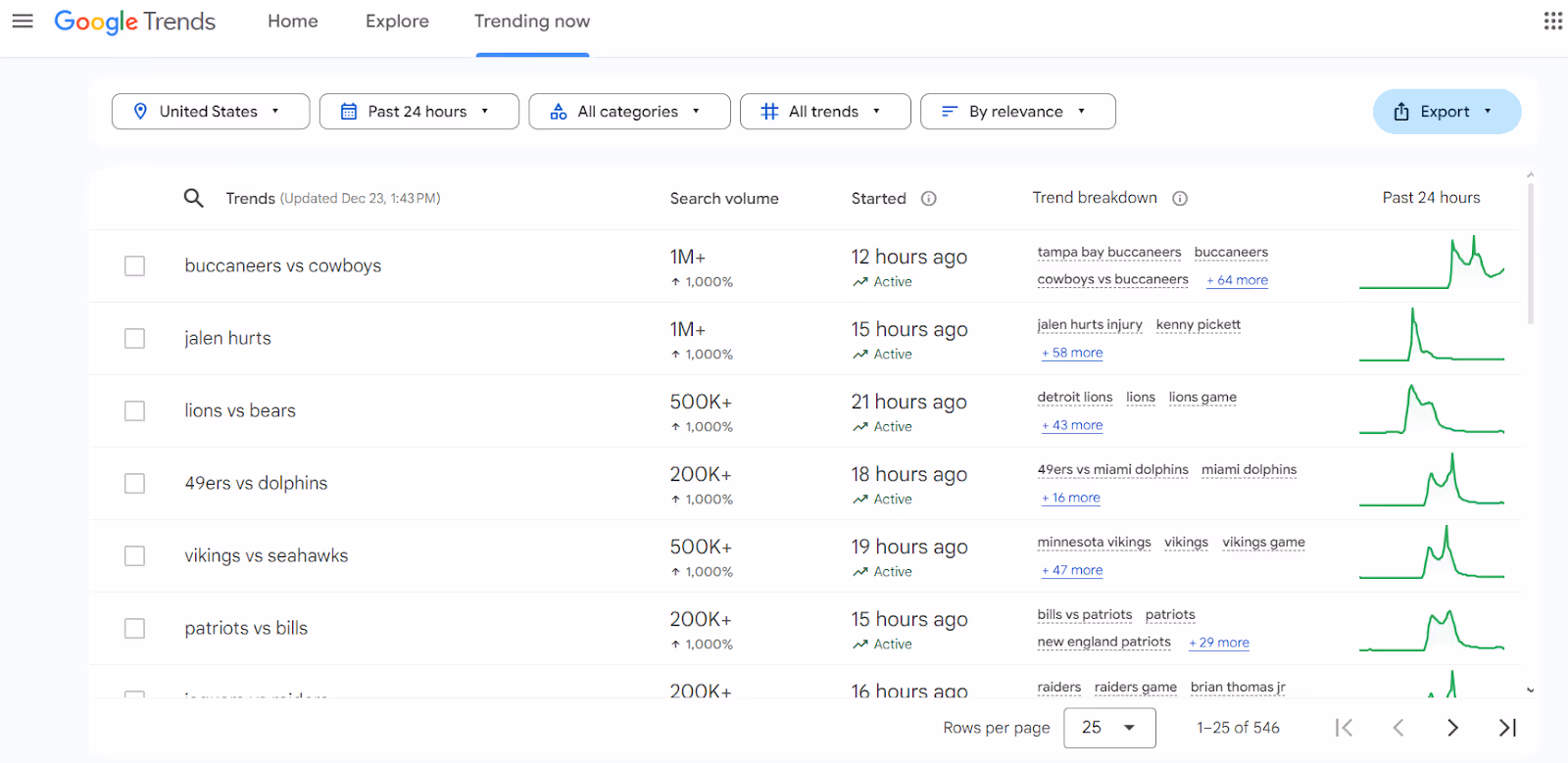This screenshot has width=1568, height=763.
Task: Select the Trending now tab
Action: coord(532,22)
